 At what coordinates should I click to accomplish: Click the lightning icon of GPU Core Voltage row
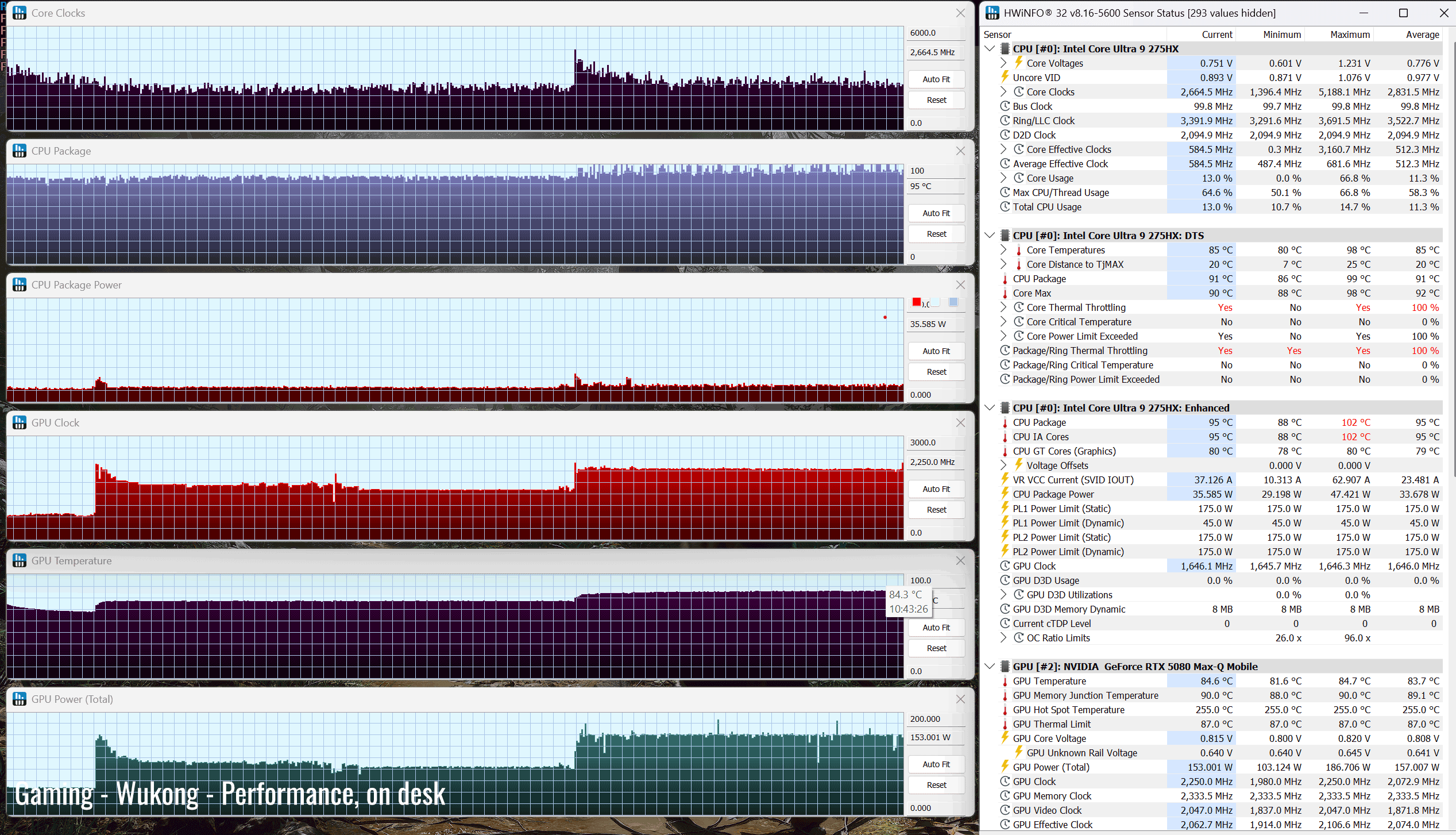(1005, 738)
